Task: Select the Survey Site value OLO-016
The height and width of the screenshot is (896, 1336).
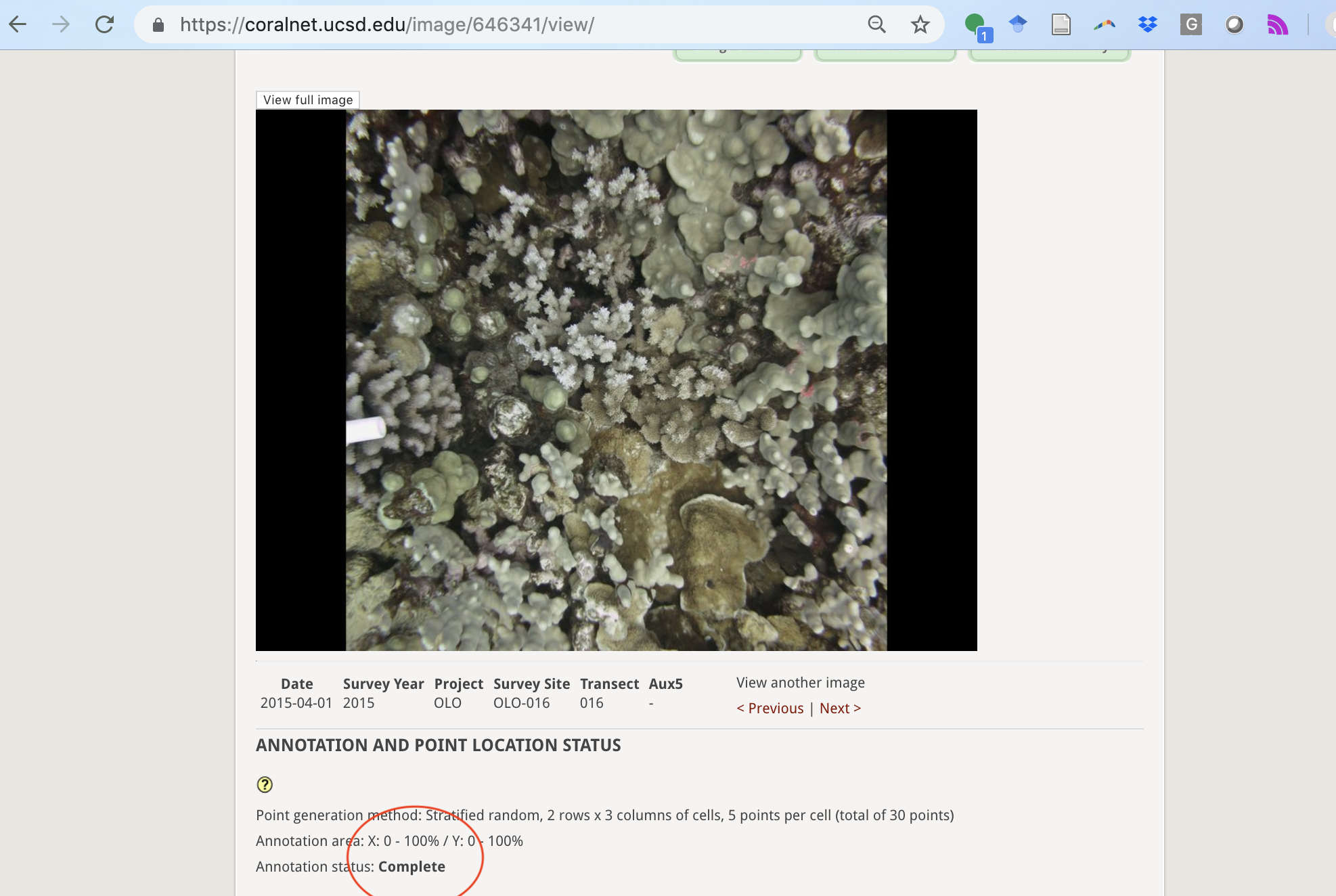Action: coord(521,703)
